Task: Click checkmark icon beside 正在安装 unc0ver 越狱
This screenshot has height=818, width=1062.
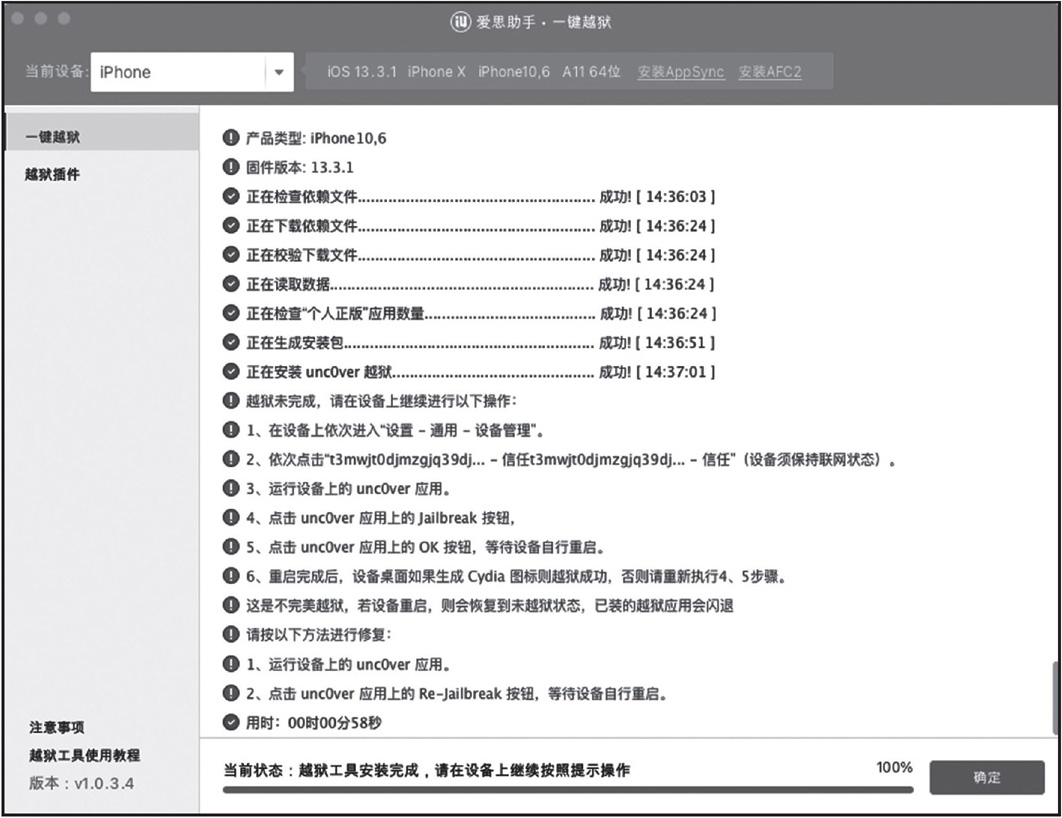Action: 231,372
